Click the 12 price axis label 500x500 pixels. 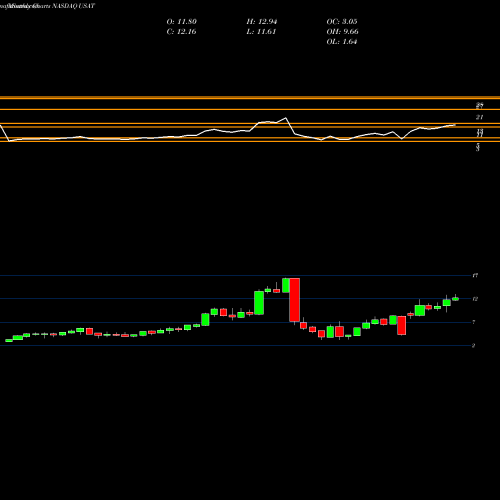click(x=475, y=299)
